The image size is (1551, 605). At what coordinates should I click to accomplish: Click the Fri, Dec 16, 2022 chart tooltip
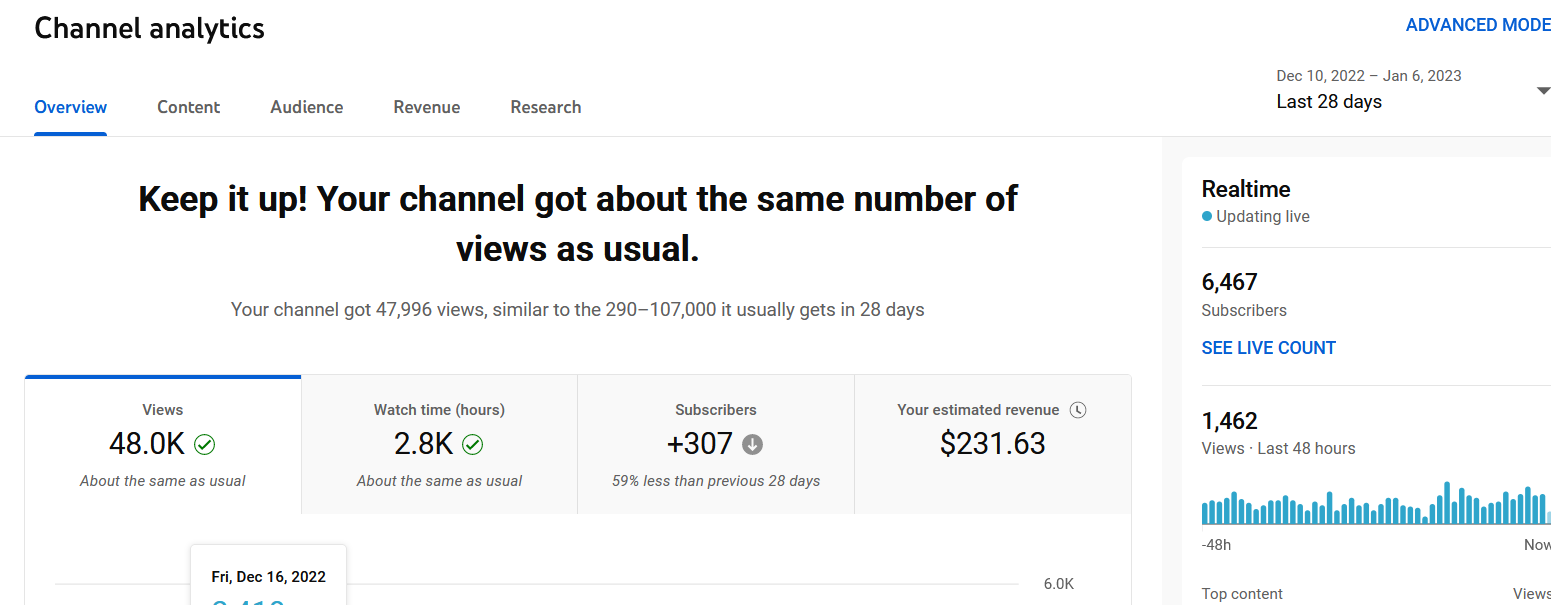tap(268, 575)
